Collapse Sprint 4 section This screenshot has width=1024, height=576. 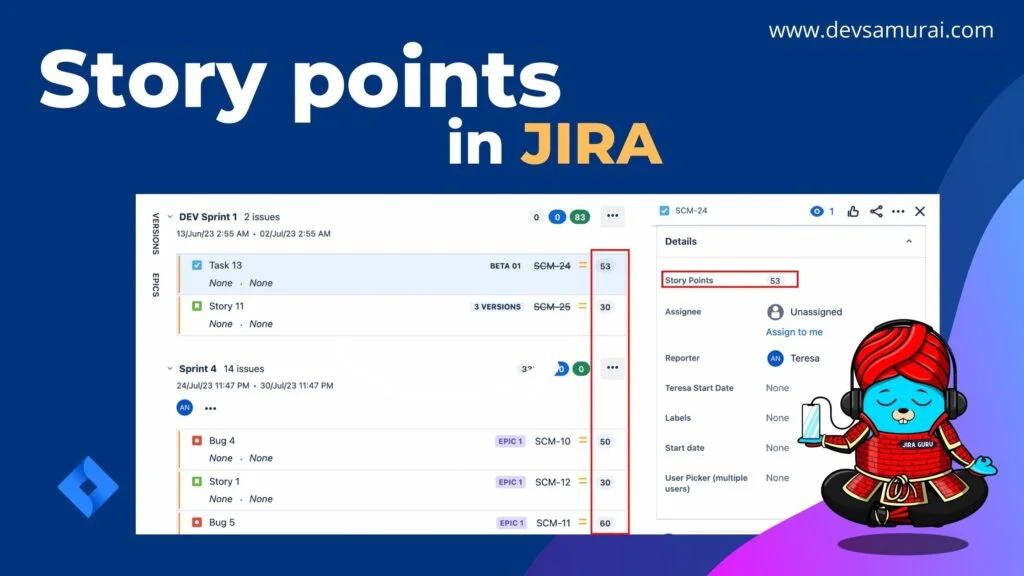(x=170, y=368)
